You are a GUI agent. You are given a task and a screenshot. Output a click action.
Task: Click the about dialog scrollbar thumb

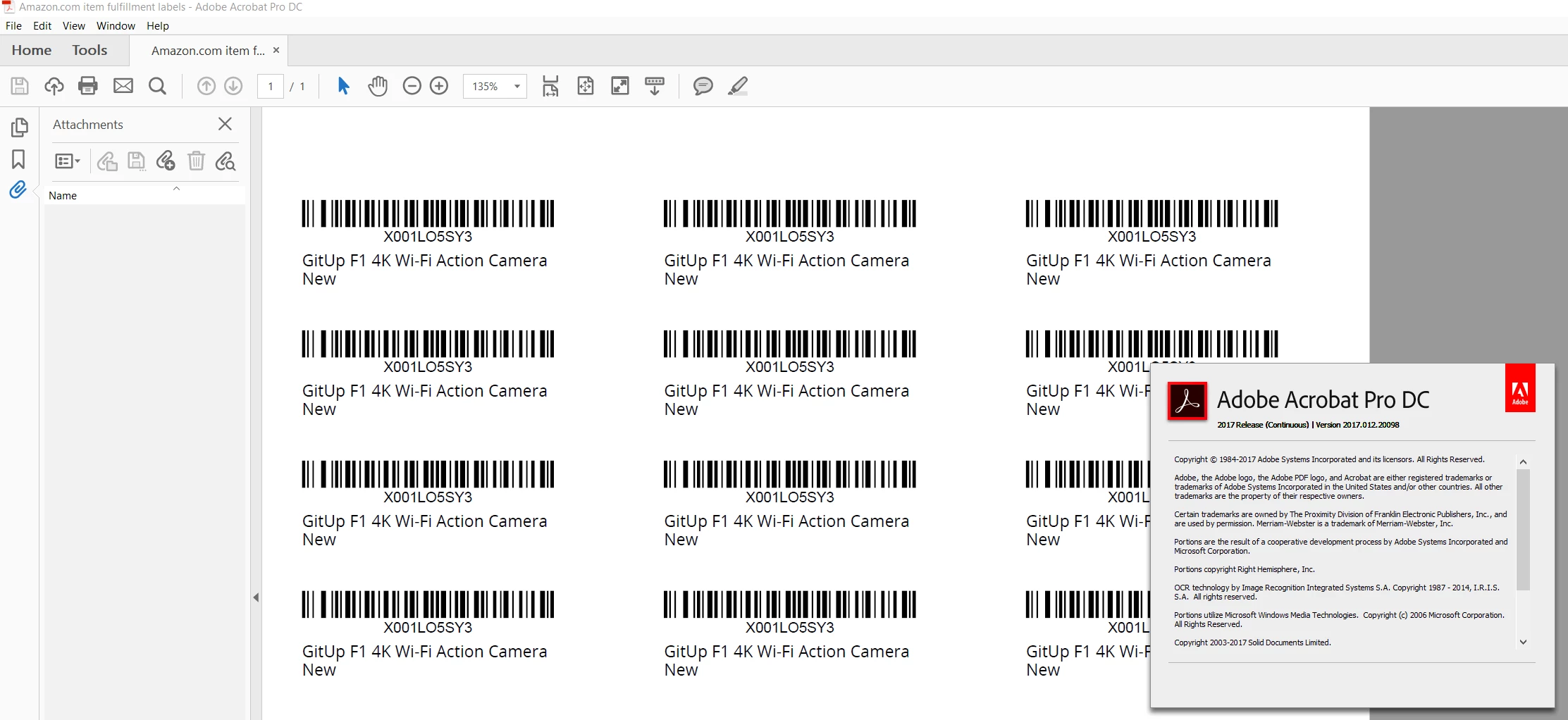coord(1523,530)
